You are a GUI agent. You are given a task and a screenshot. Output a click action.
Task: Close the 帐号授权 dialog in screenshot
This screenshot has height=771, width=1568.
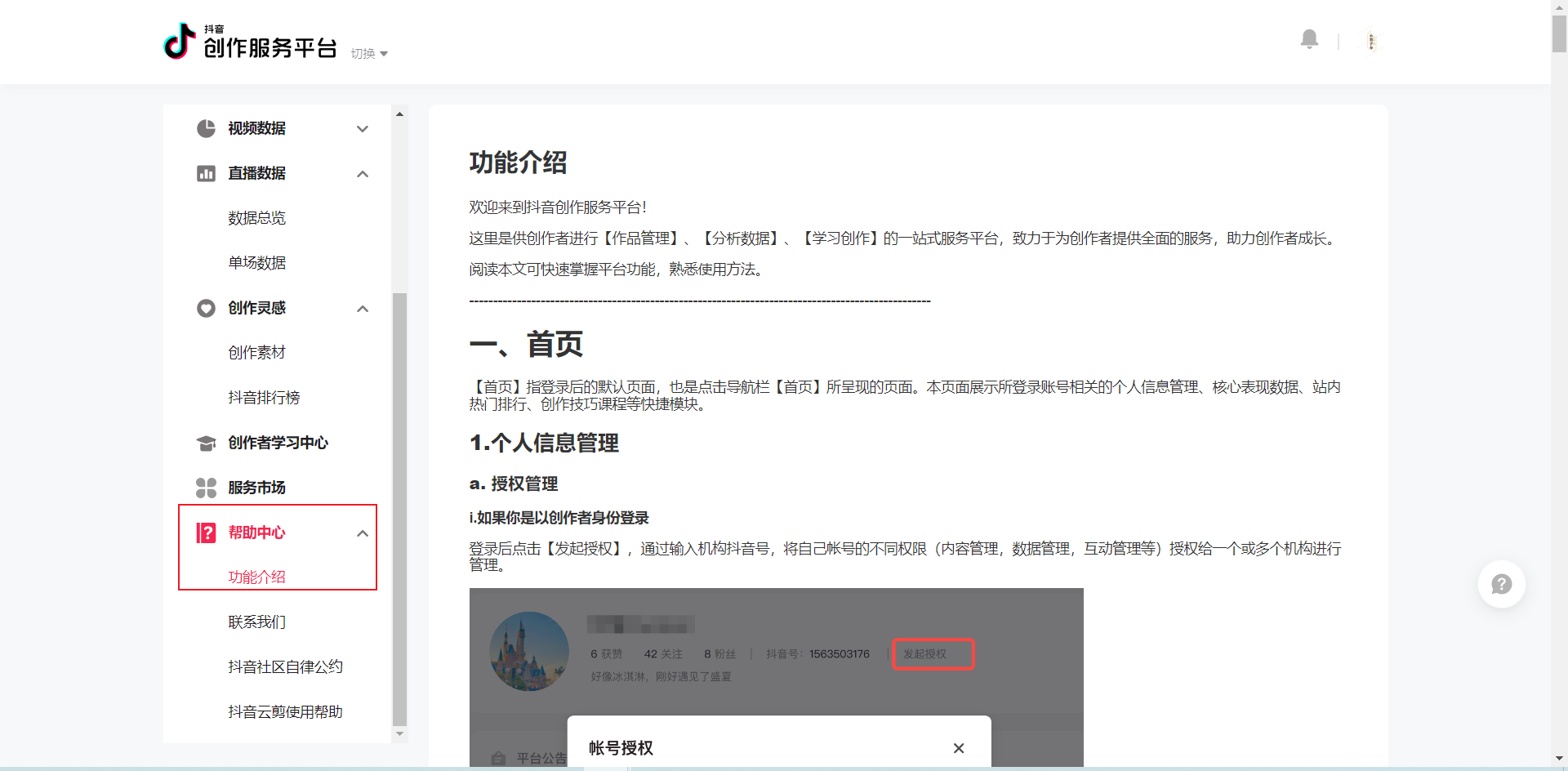(x=959, y=748)
